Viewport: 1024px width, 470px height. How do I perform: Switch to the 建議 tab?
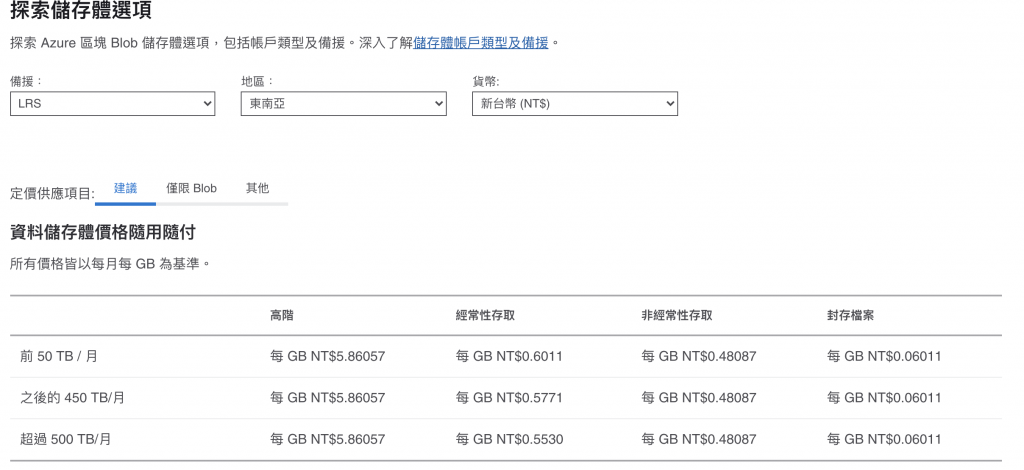pos(125,189)
